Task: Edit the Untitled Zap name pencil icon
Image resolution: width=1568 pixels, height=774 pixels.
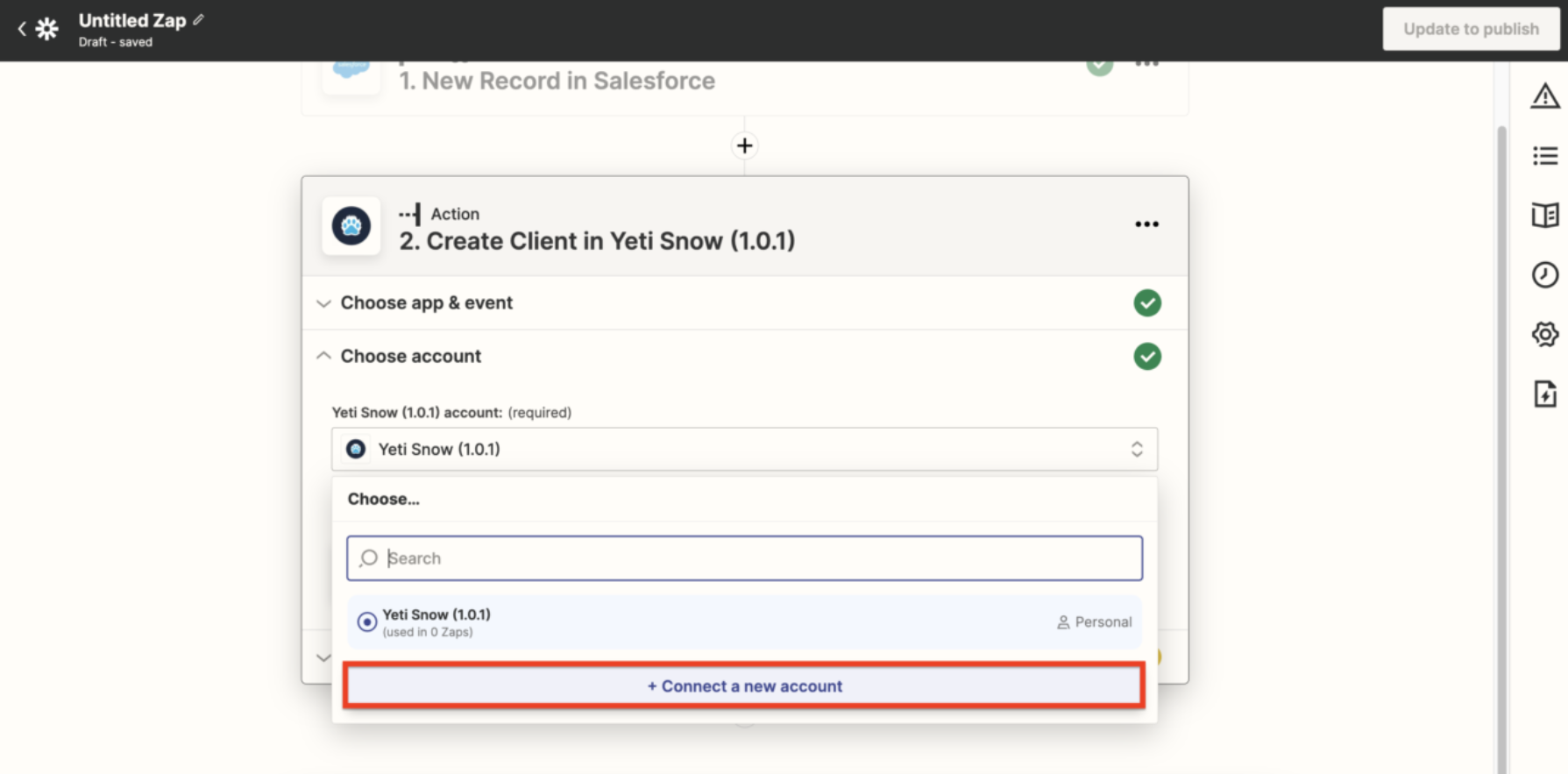Action: coord(199,19)
